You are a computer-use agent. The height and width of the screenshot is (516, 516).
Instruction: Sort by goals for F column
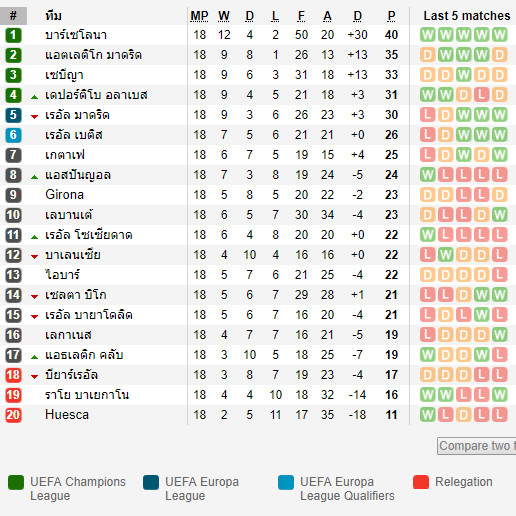click(x=301, y=16)
